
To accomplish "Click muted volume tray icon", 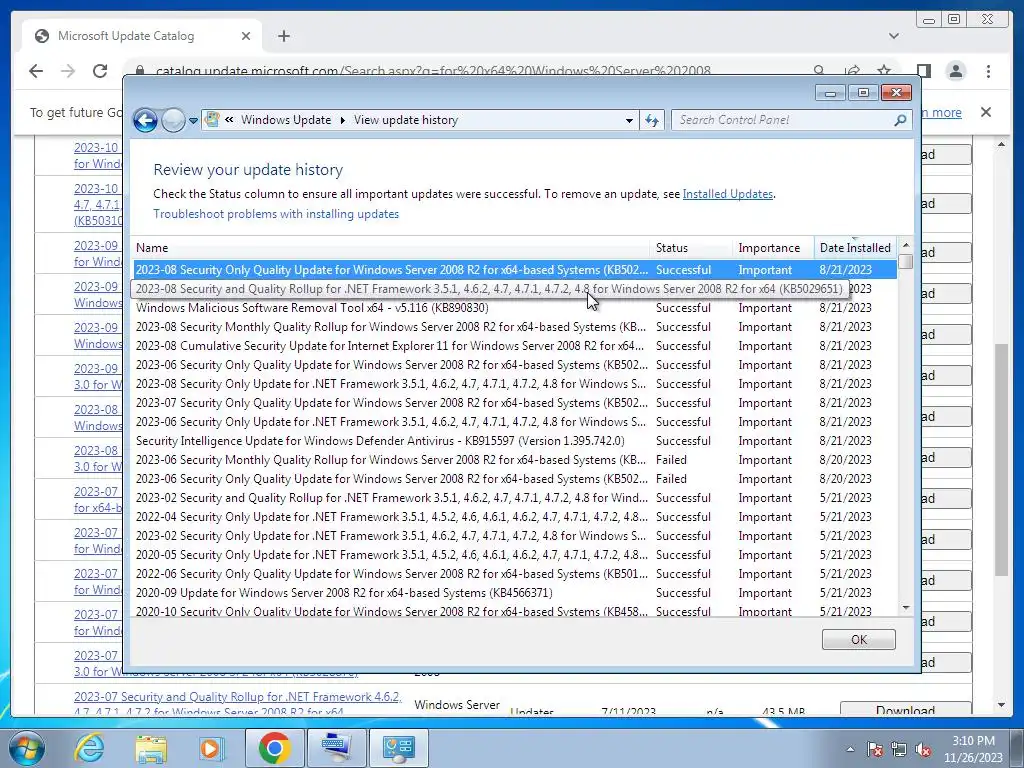I will point(923,750).
